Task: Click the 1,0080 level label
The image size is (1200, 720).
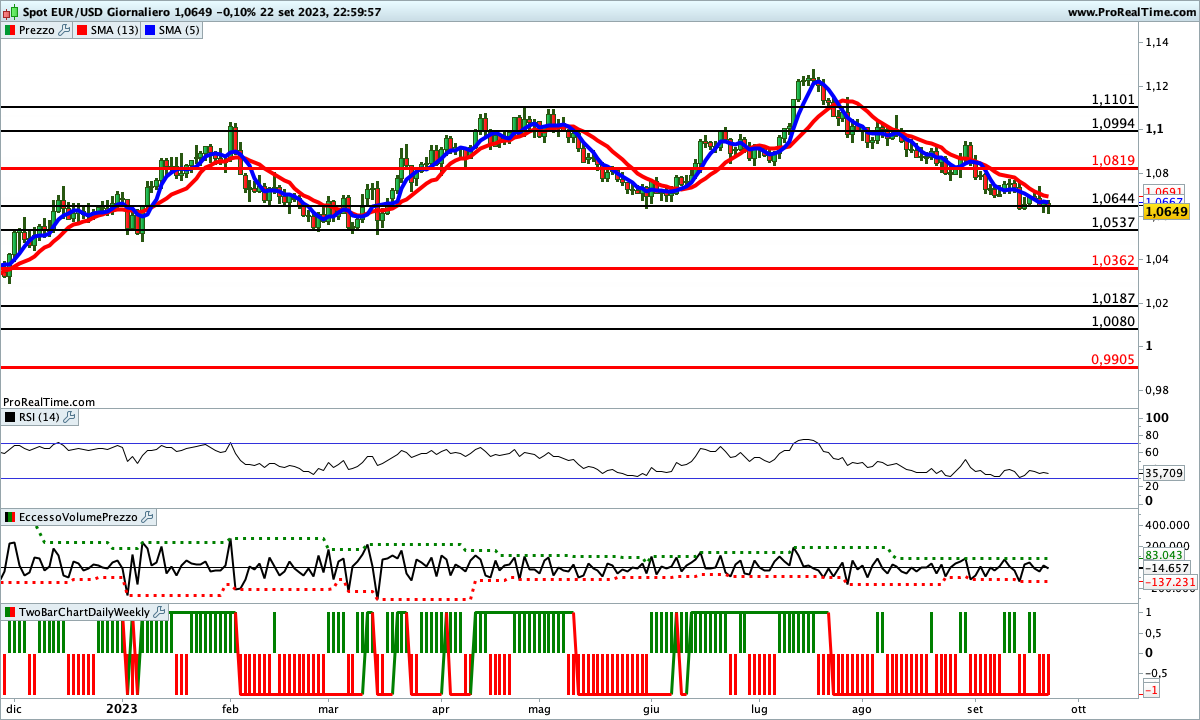Action: (1113, 321)
